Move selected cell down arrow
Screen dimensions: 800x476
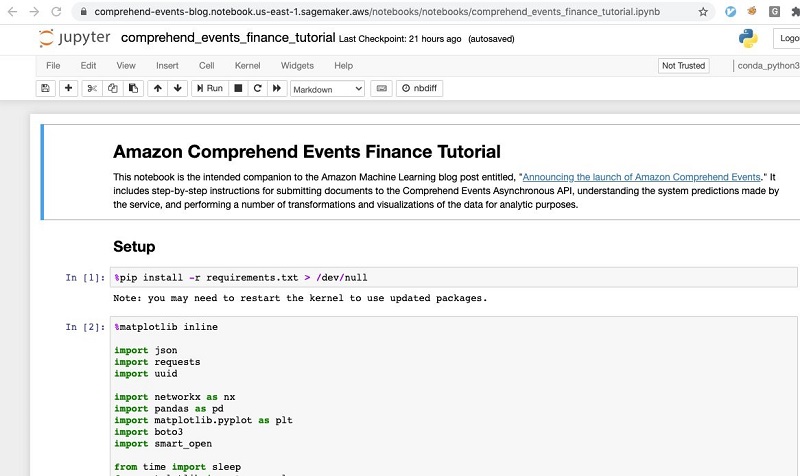point(178,88)
